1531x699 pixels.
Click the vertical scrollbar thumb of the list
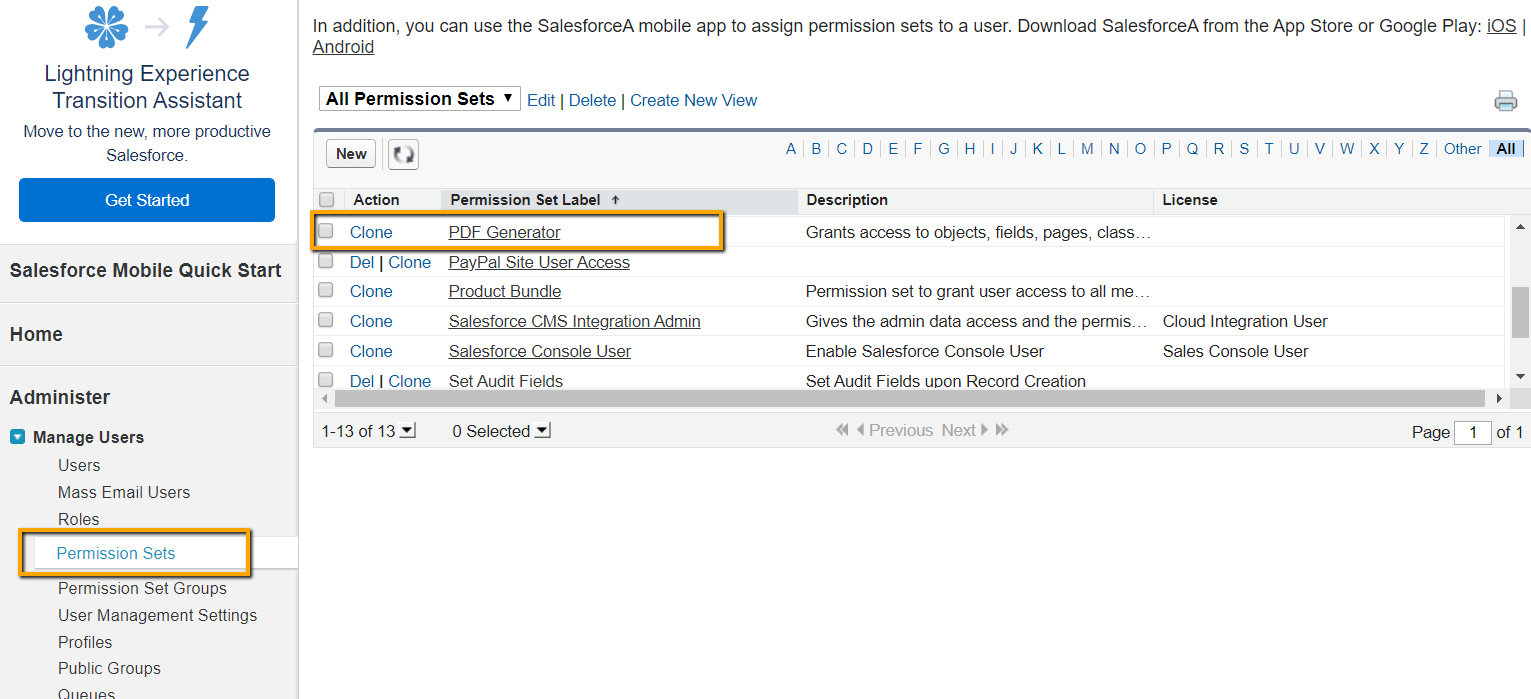(1521, 312)
